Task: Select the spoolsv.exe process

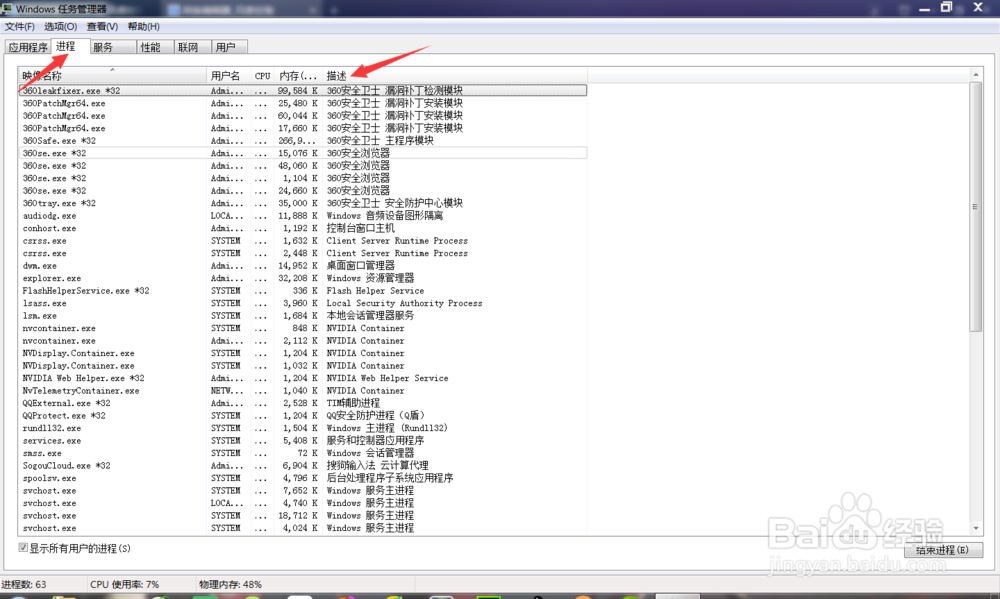Action: coord(303,478)
